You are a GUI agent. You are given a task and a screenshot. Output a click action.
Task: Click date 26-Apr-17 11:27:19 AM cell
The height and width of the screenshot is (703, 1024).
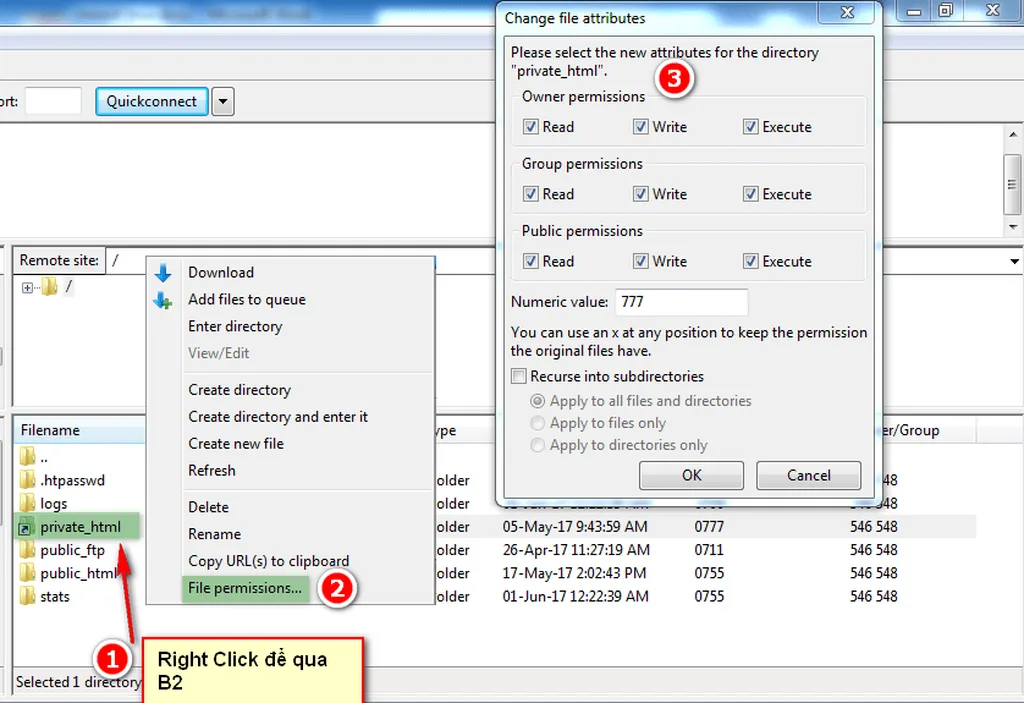(x=576, y=549)
